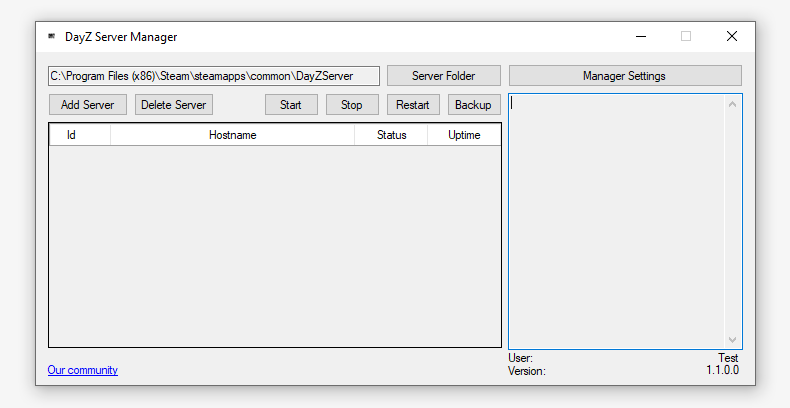Screen dimensions: 790x408
Task: Start the selected server
Action: click(291, 105)
